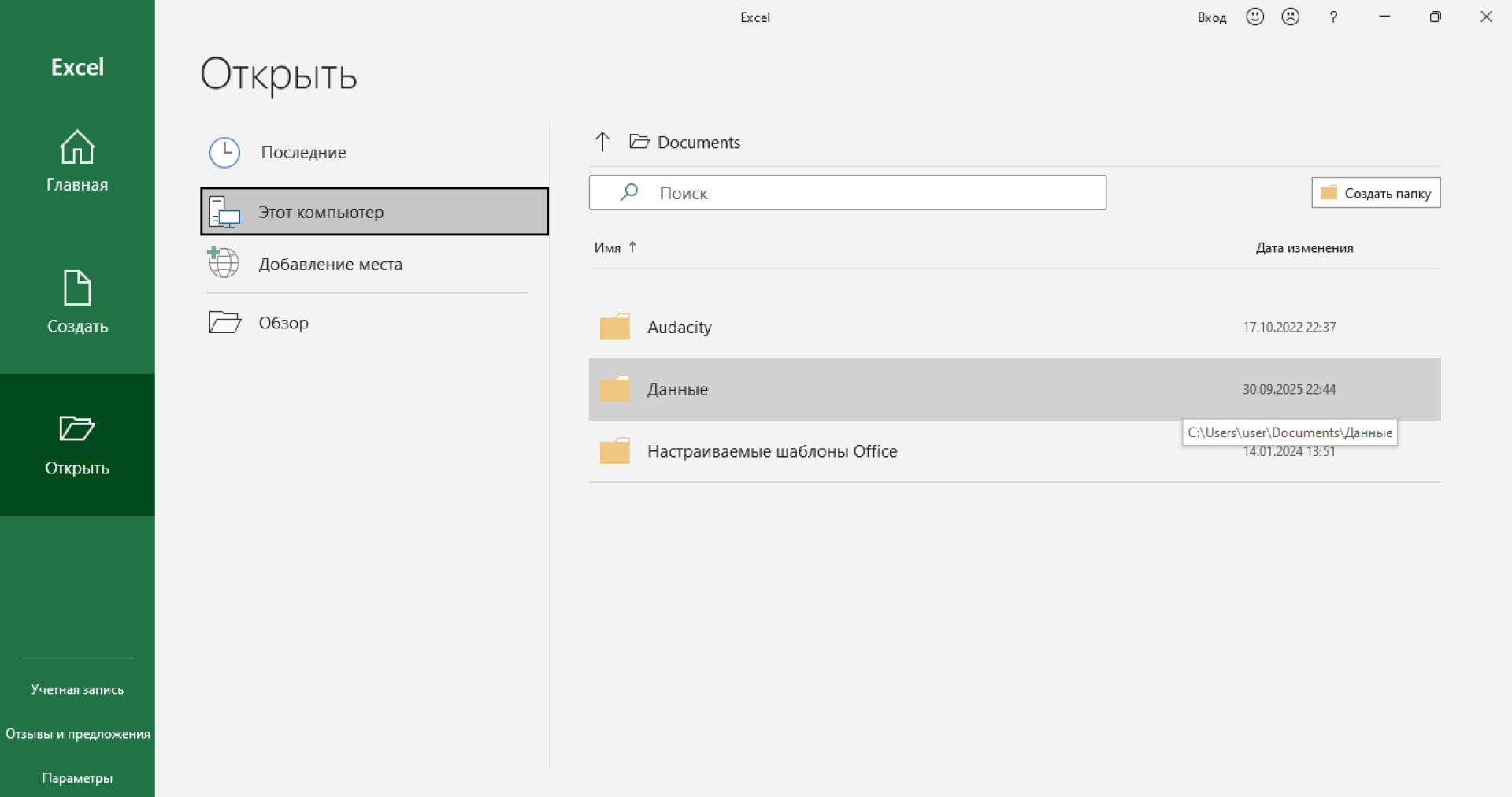This screenshot has height=797, width=1512.
Task: Click the Audacity folder icon
Action: [x=614, y=327]
